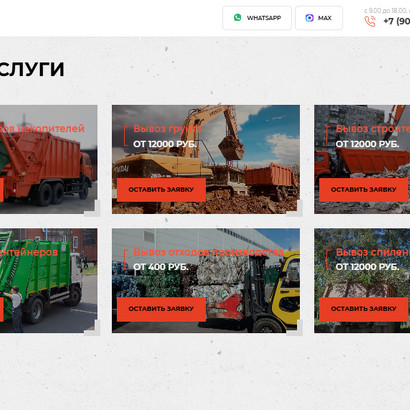Open the Вывоз спиленных деревьев title link

coord(373,252)
